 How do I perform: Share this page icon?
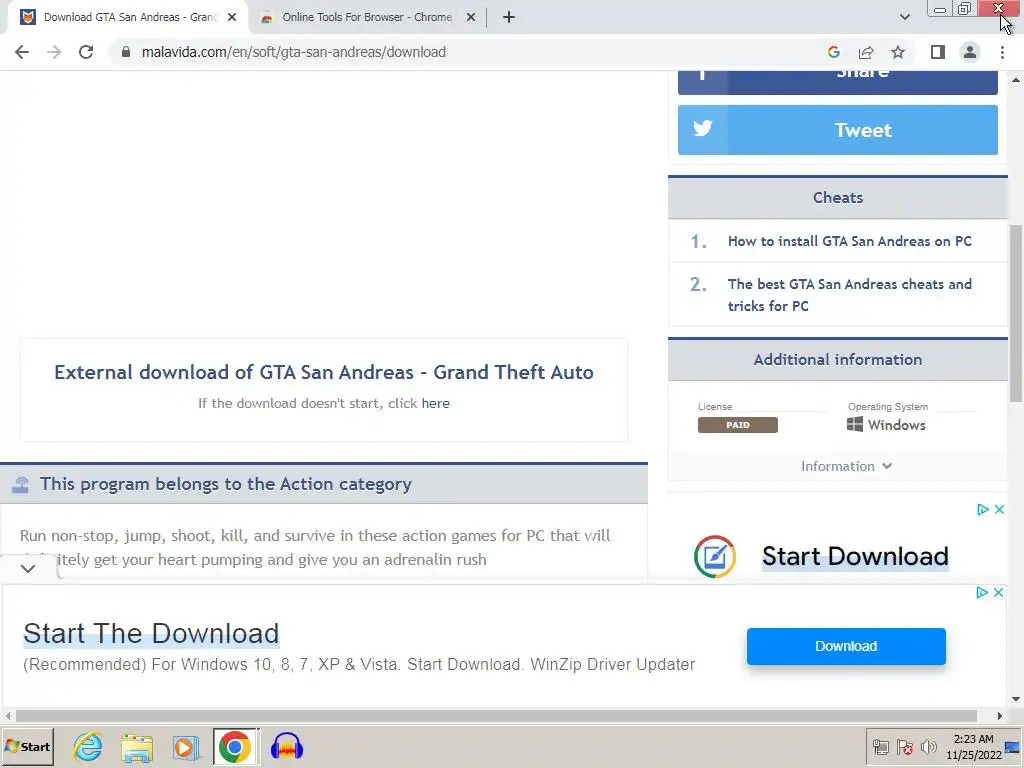pos(866,52)
